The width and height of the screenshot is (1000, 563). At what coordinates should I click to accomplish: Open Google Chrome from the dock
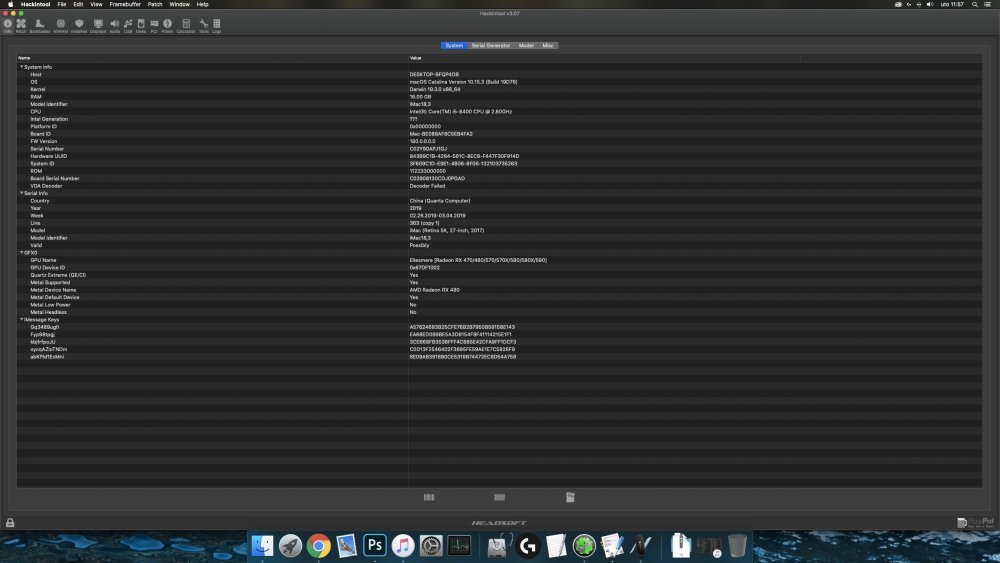pos(318,546)
